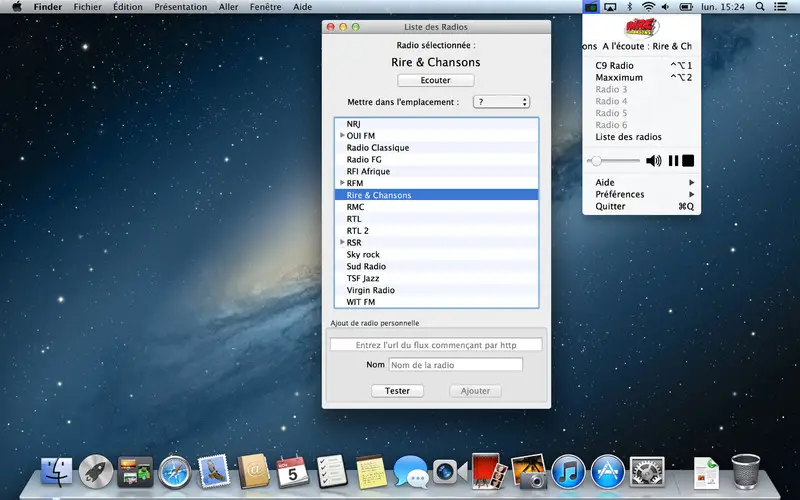Launch FaceTime from the Dock
Screen dimensions: 800x500
[x=449, y=471]
